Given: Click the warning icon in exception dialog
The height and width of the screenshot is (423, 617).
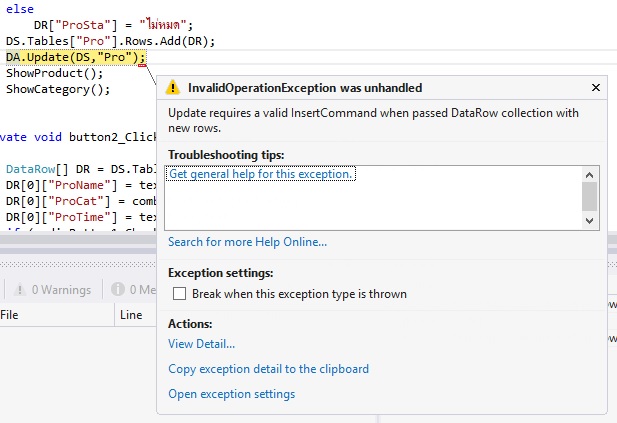Looking at the screenshot, I should 173,88.
